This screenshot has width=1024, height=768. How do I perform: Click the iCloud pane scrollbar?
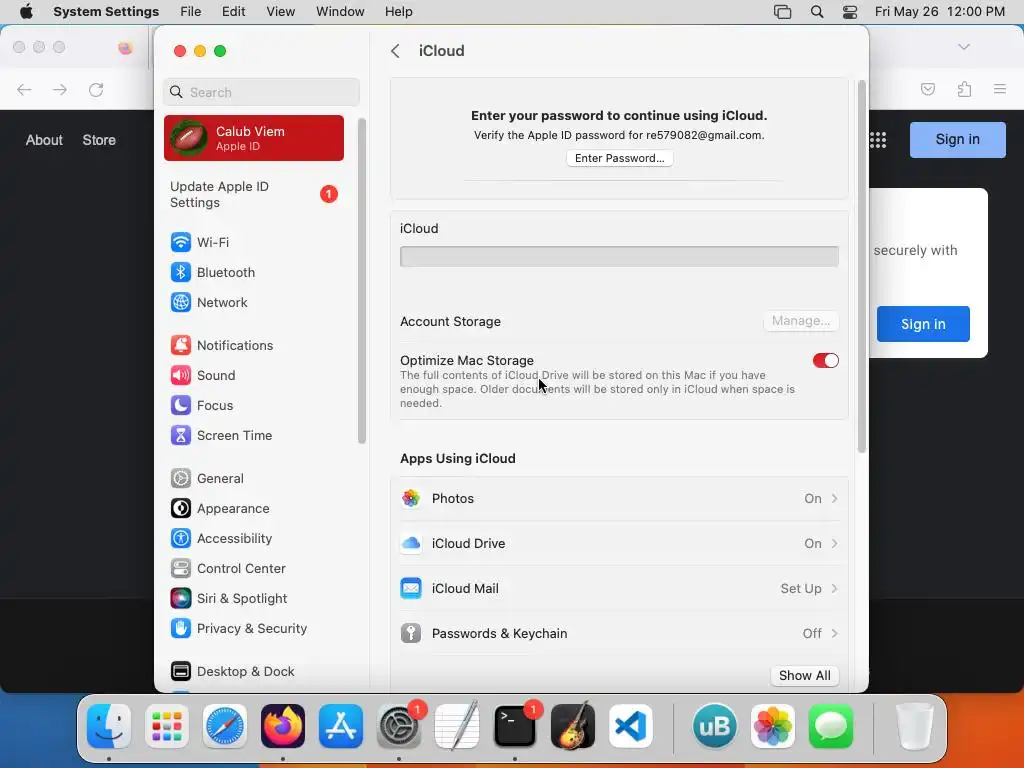pos(861,266)
